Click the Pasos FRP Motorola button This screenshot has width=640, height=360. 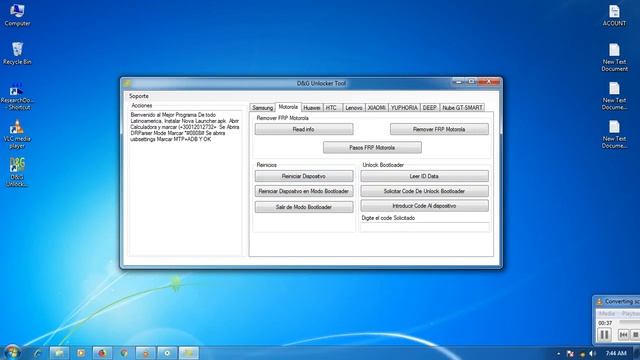tap(372, 147)
